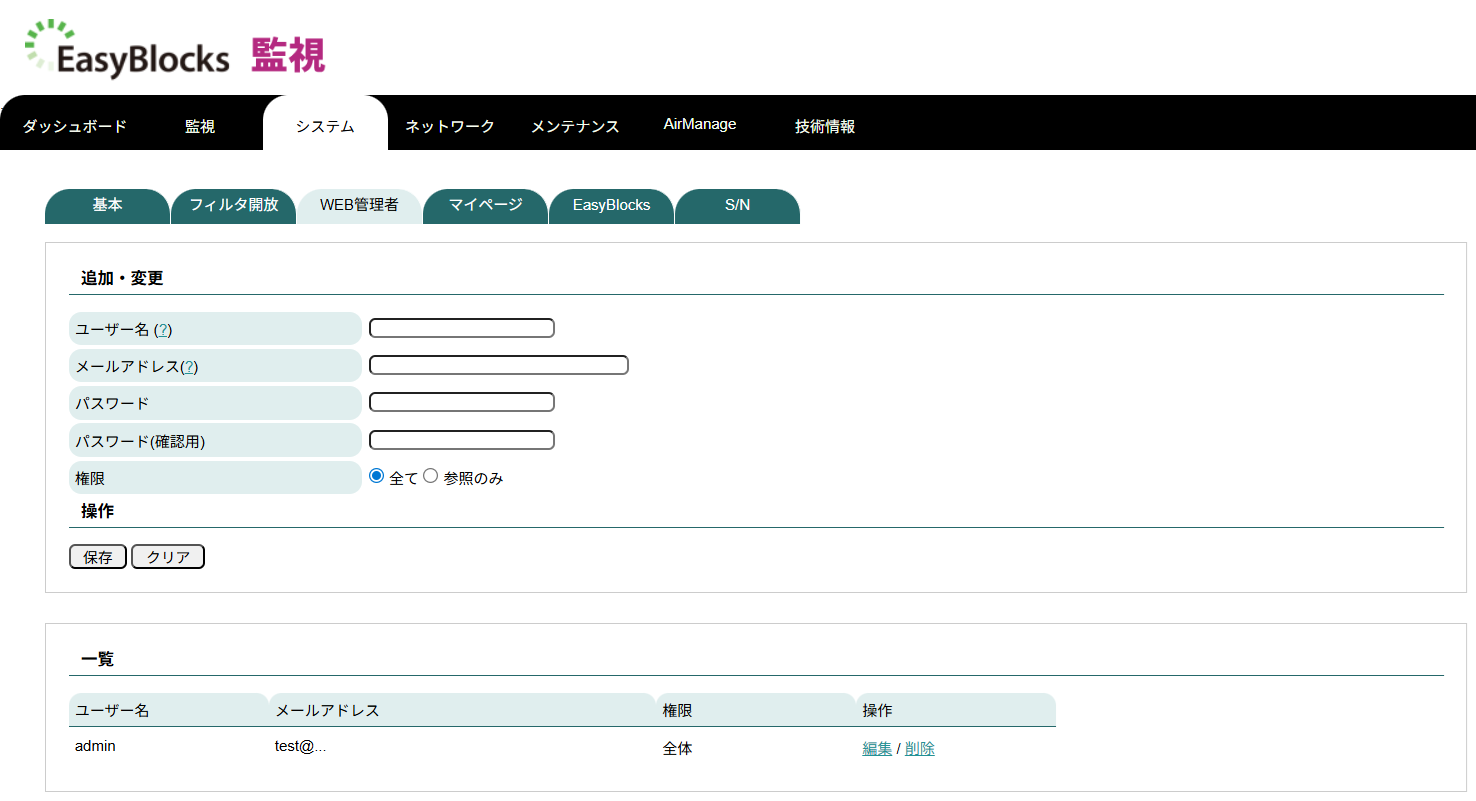Select the 全て permission radio button
The image size is (1476, 801).
[x=375, y=476]
